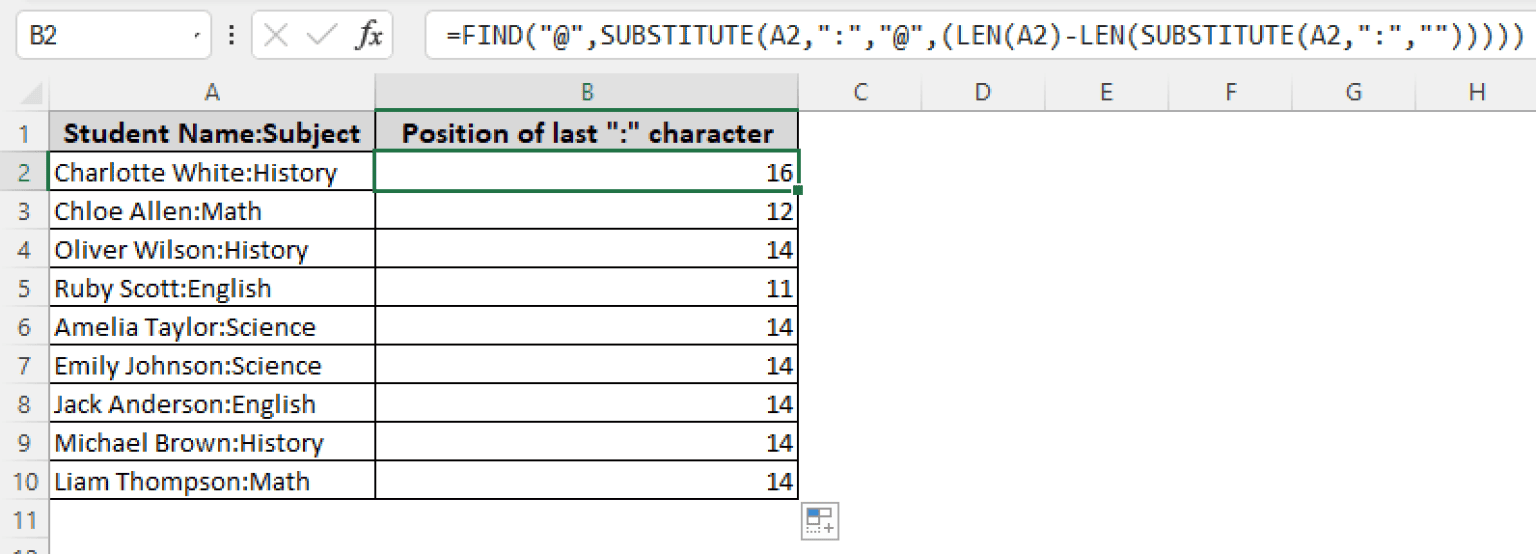Click the Name Box showing B2
Image resolution: width=1536 pixels, height=554 pixels.
pos(100,37)
